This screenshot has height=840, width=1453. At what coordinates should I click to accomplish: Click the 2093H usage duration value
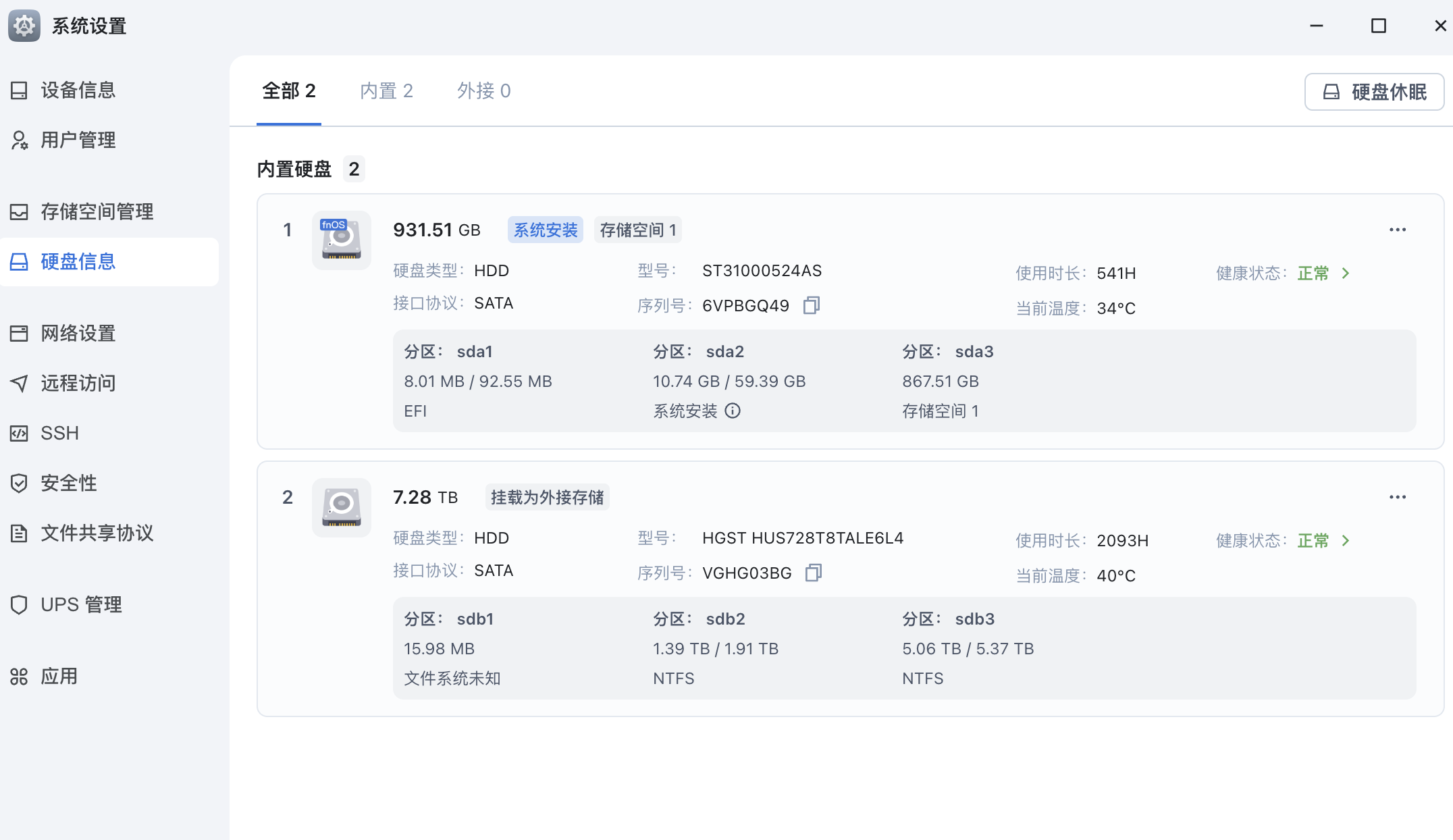[1122, 540]
